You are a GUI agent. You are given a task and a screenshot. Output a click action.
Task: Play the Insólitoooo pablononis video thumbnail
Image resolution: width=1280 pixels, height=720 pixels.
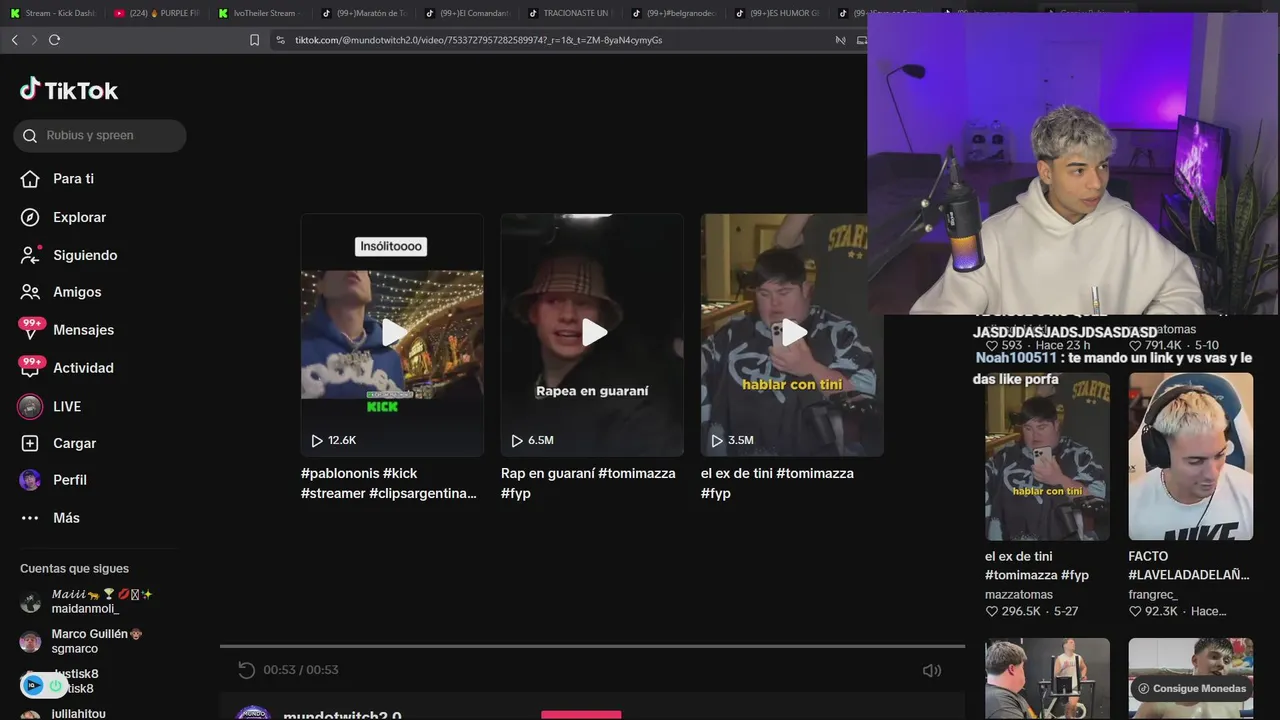click(x=392, y=334)
